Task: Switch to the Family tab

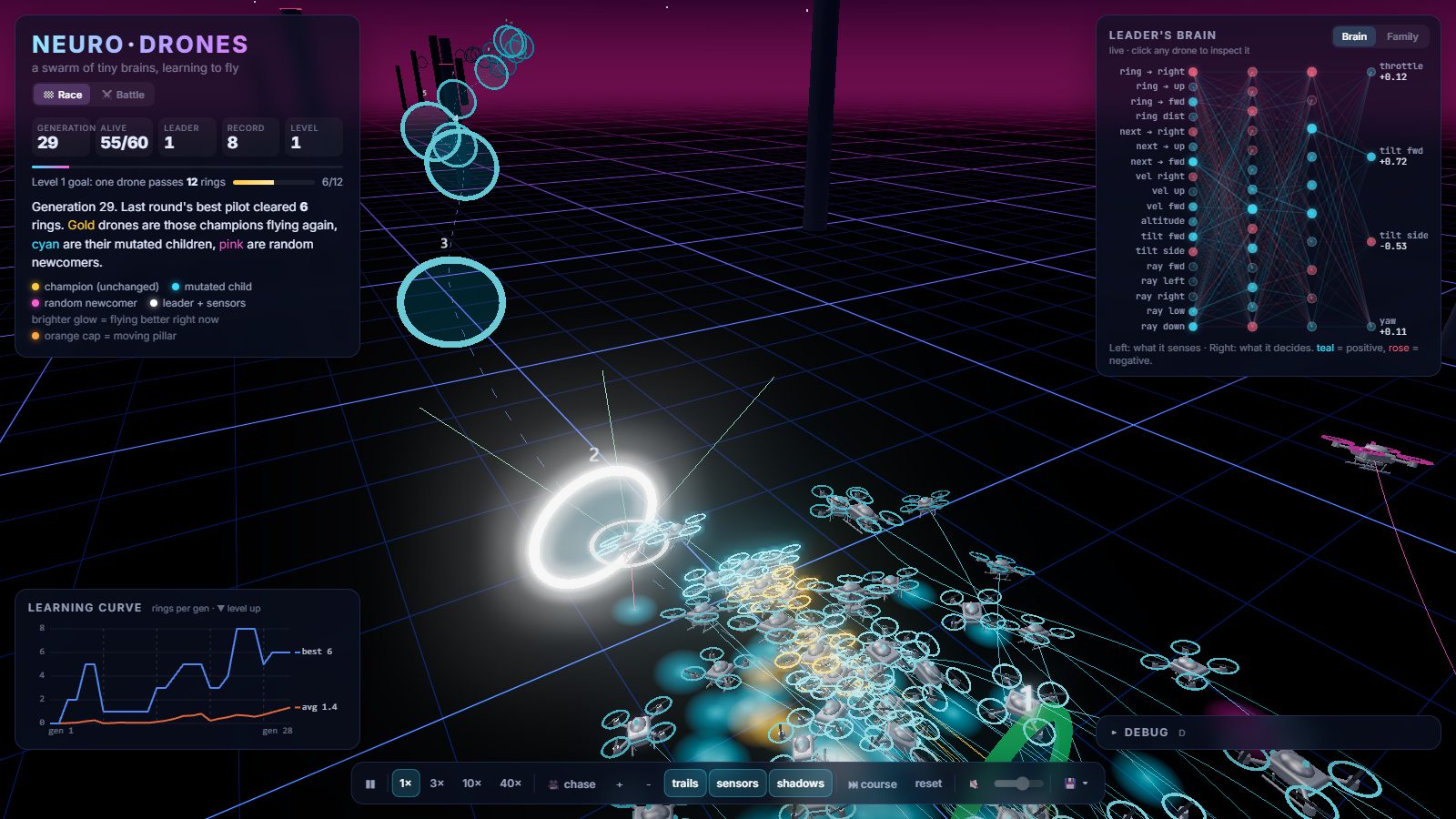Action: tap(1402, 36)
